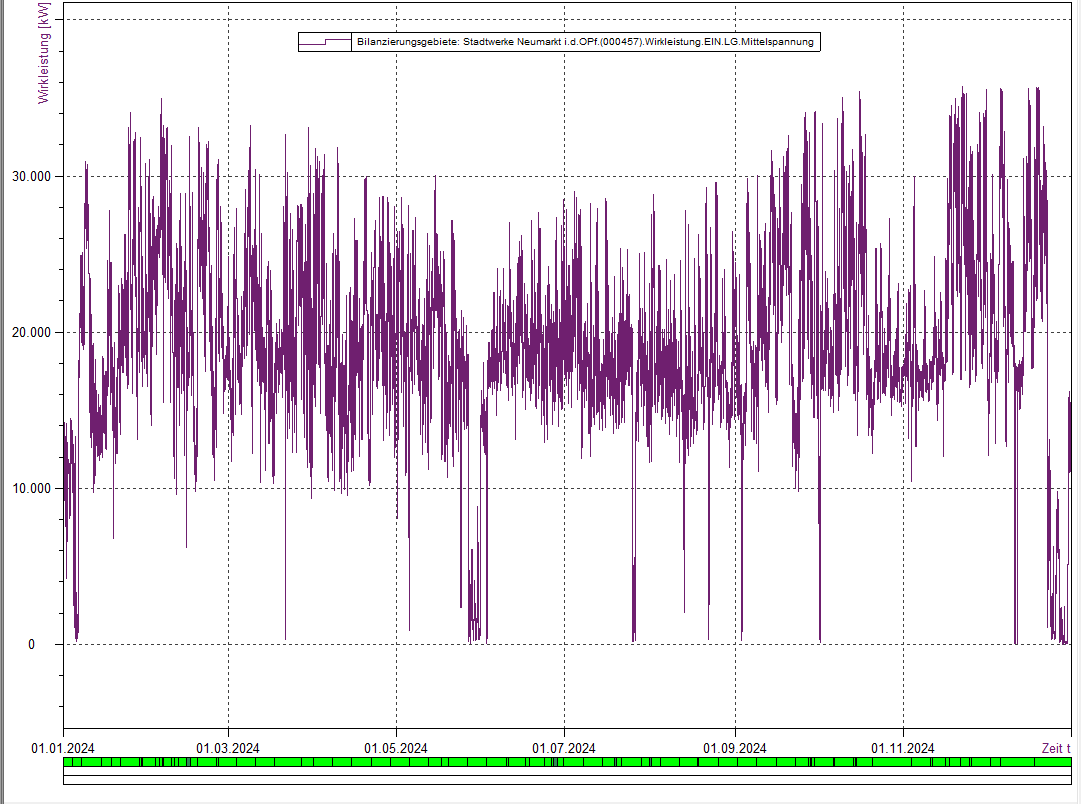Pick the 01.11.2024 date label
This screenshot has height=804, width=1081.
[x=903, y=748]
